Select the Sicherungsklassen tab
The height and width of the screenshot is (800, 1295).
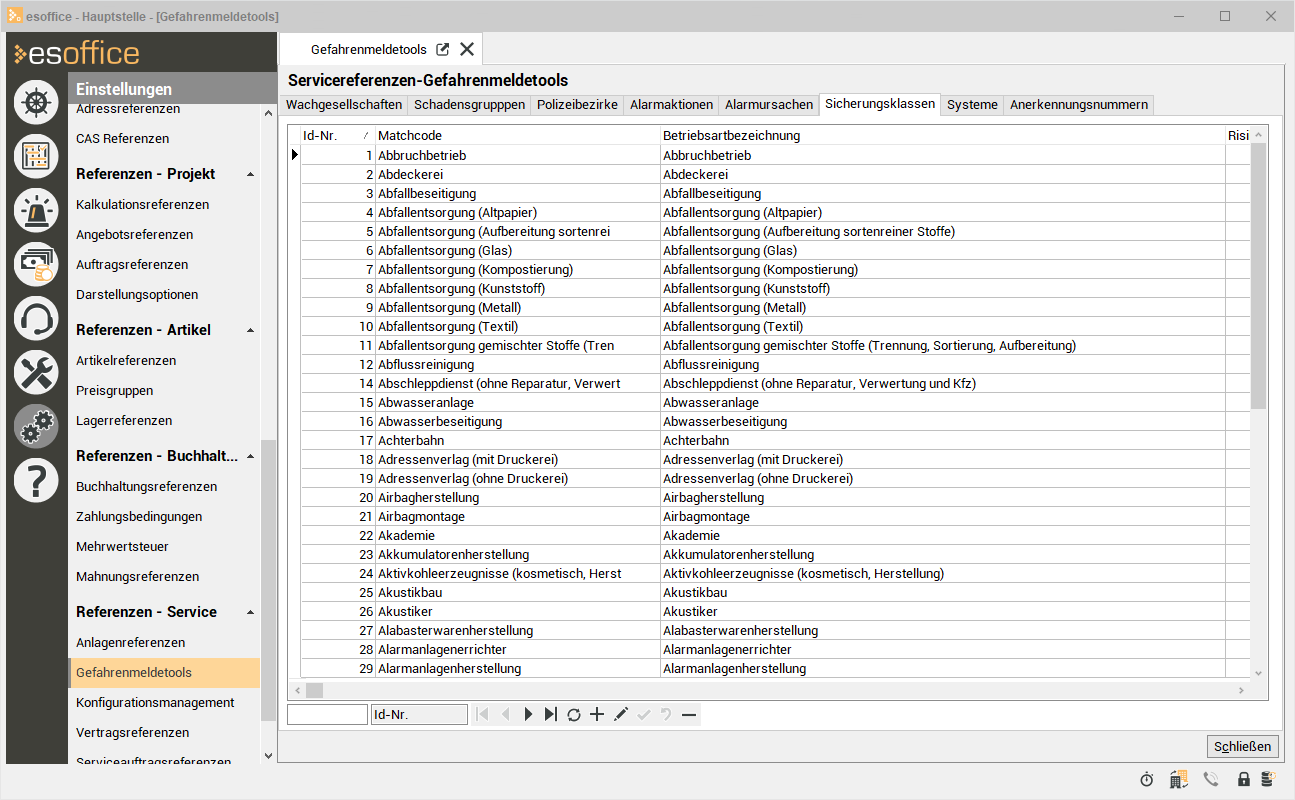coord(880,103)
